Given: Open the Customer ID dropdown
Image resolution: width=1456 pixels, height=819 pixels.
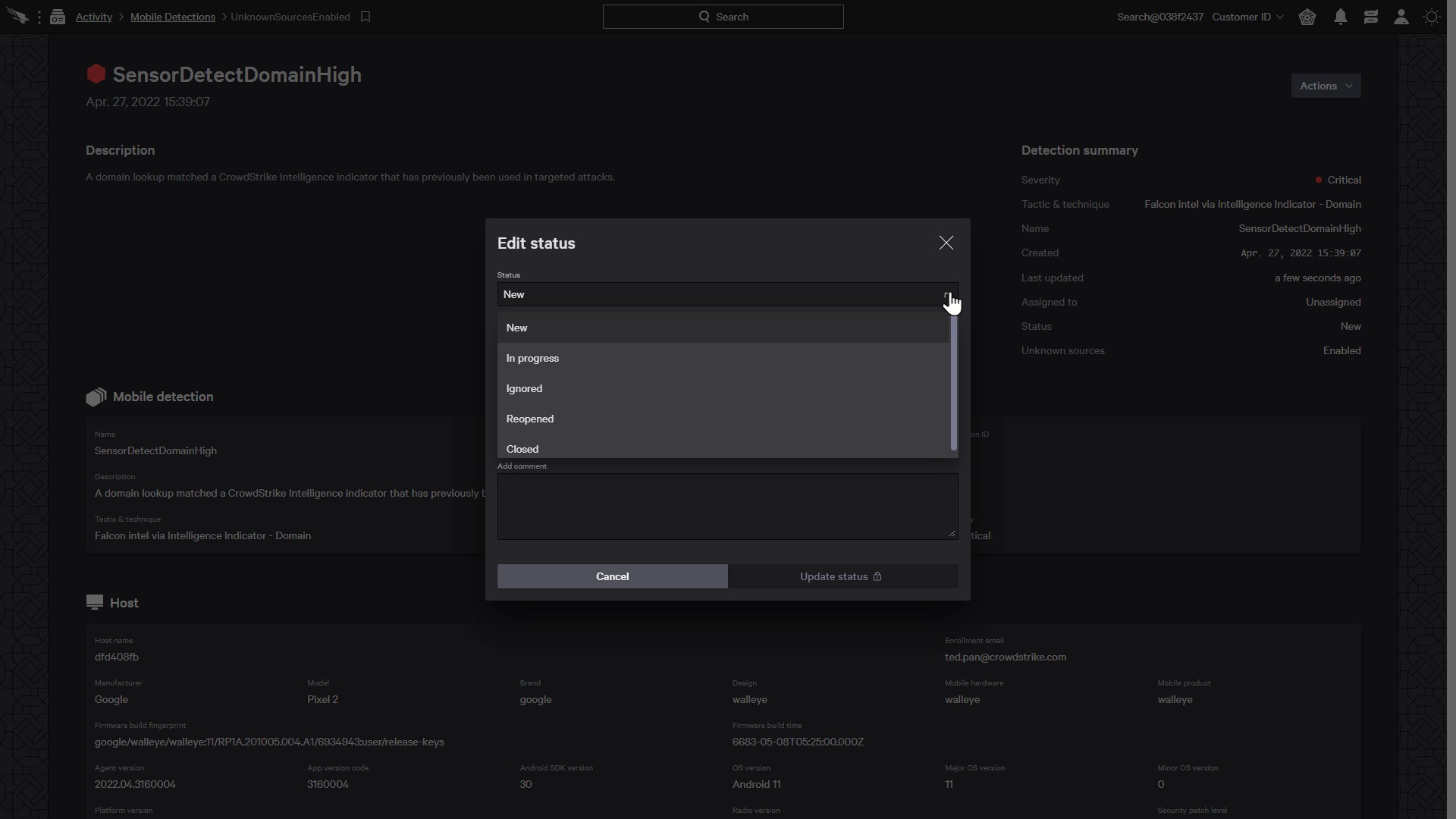Looking at the screenshot, I should coord(1247,17).
